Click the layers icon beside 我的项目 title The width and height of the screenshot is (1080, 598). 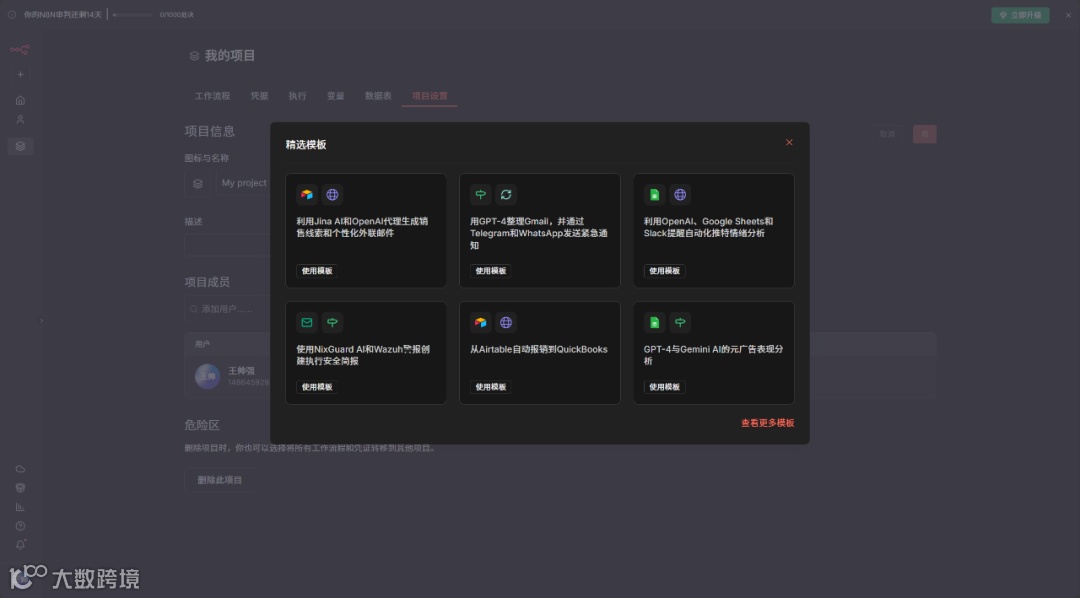pyautogui.click(x=194, y=56)
